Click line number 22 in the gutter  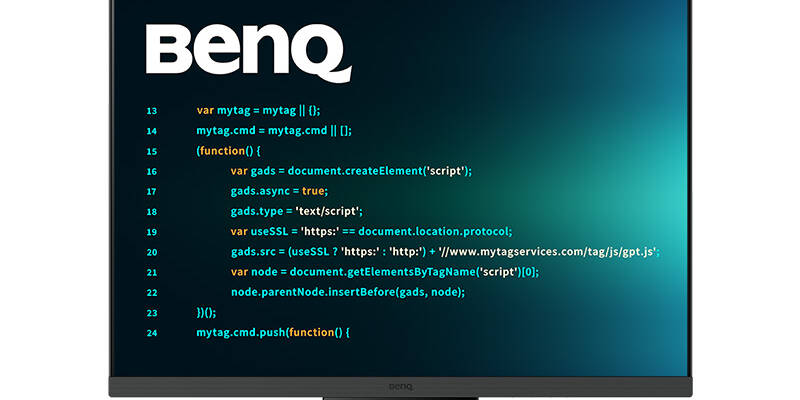click(152, 293)
